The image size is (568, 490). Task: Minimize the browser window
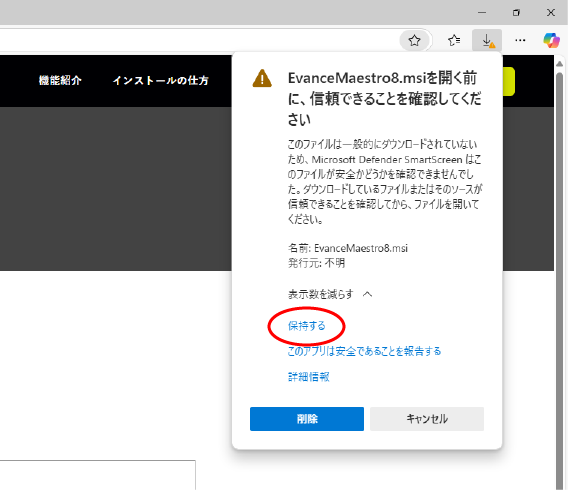click(482, 12)
